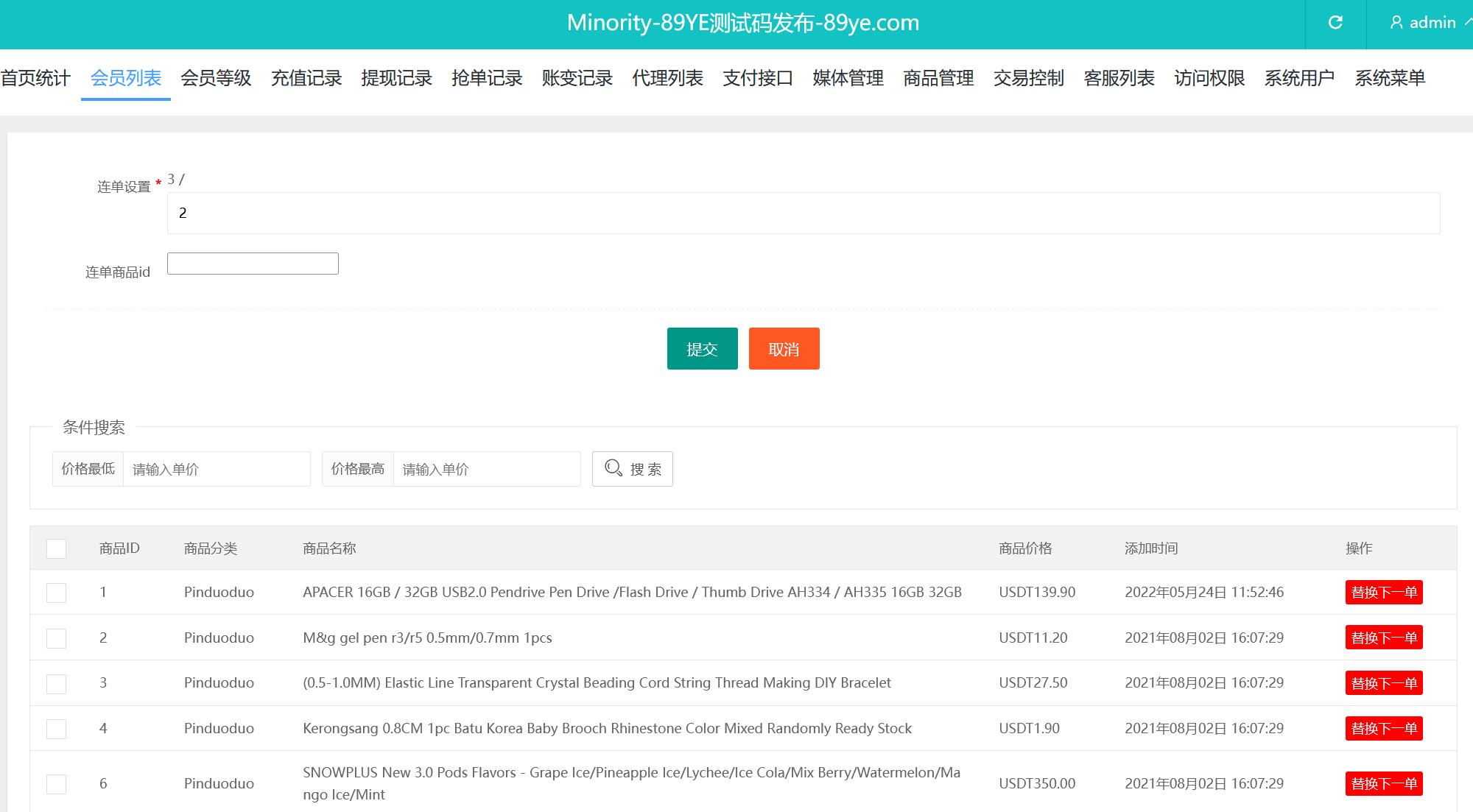Click price USDT1.90

click(x=1029, y=728)
